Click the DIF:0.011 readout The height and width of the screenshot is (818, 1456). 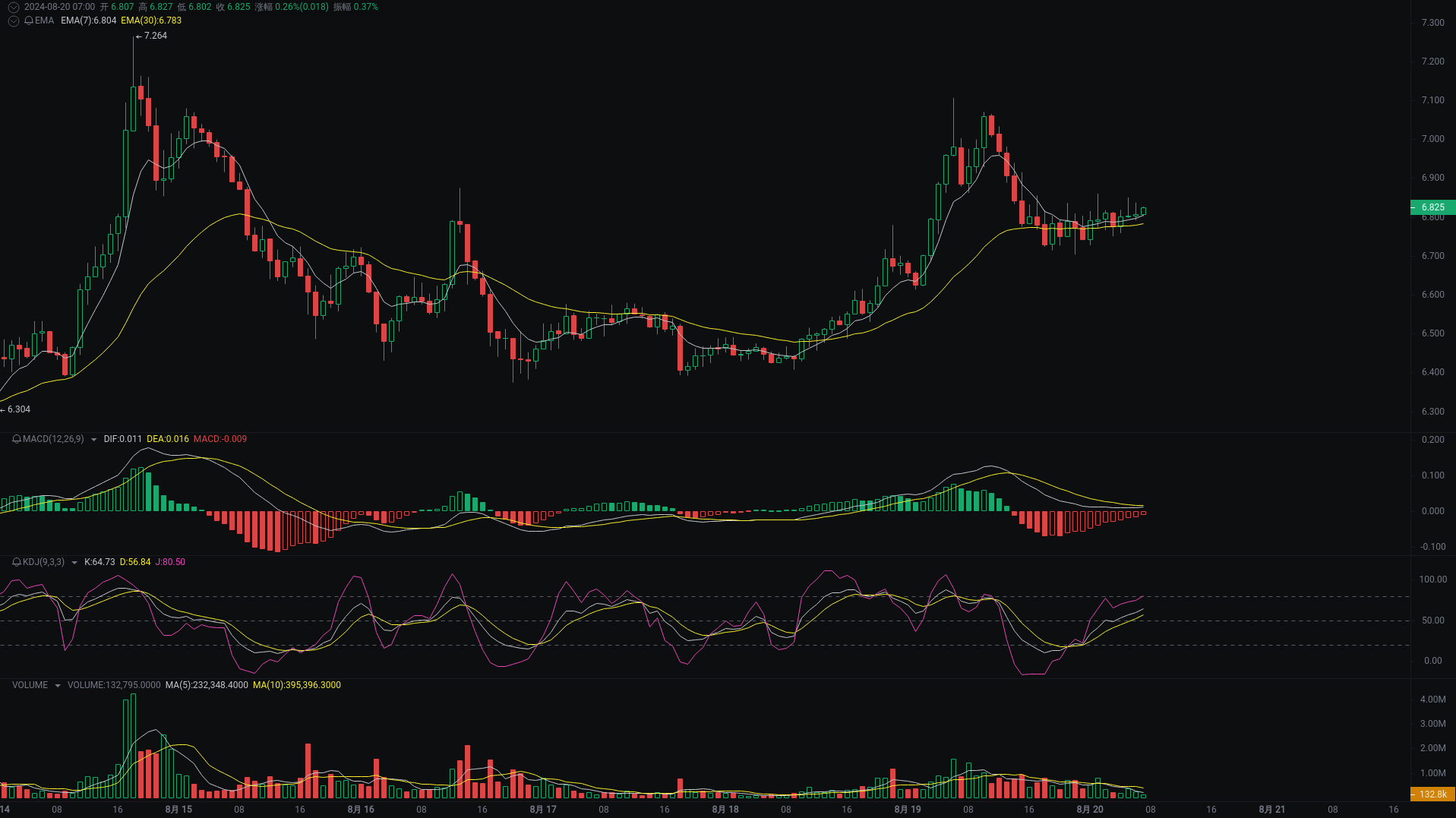coord(123,439)
